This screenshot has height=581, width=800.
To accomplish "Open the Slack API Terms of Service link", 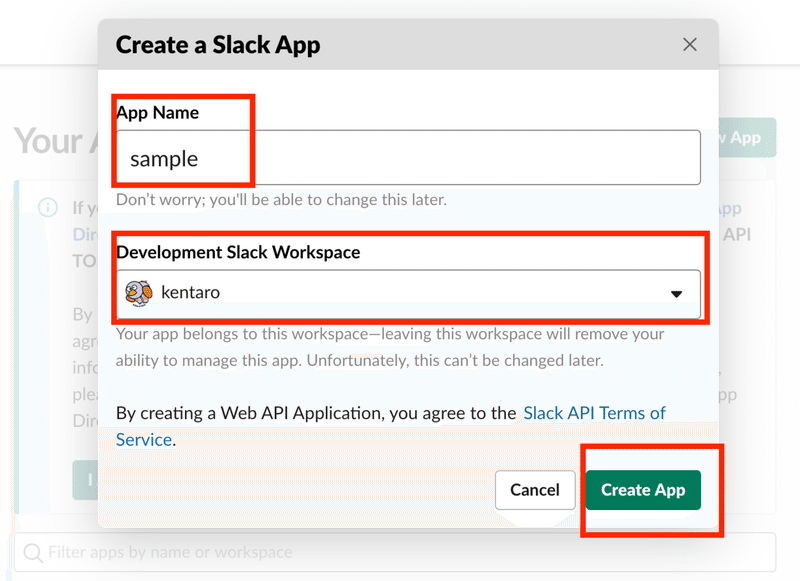I will pyautogui.click(x=594, y=413).
